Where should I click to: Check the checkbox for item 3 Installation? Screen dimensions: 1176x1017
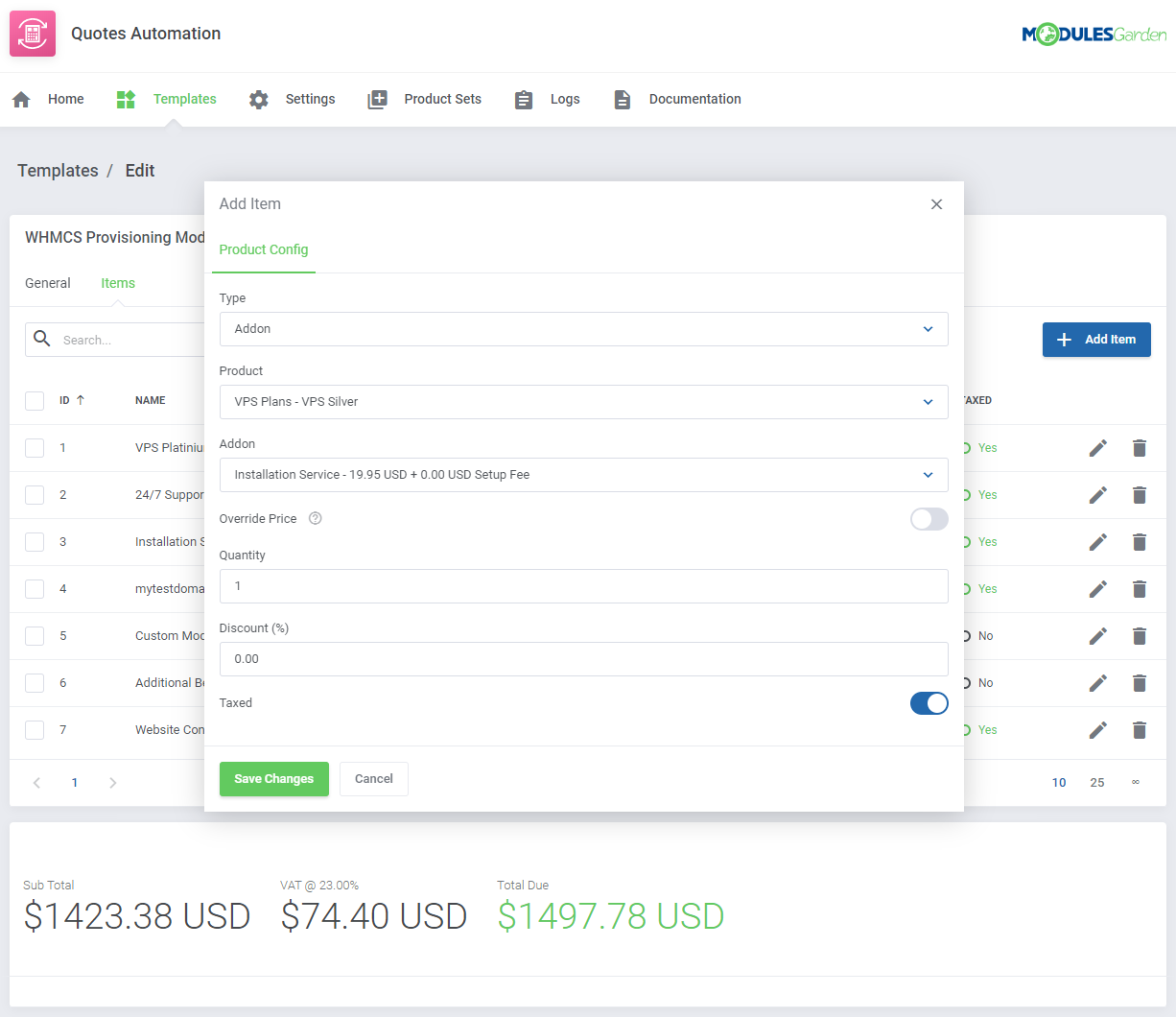click(x=35, y=542)
